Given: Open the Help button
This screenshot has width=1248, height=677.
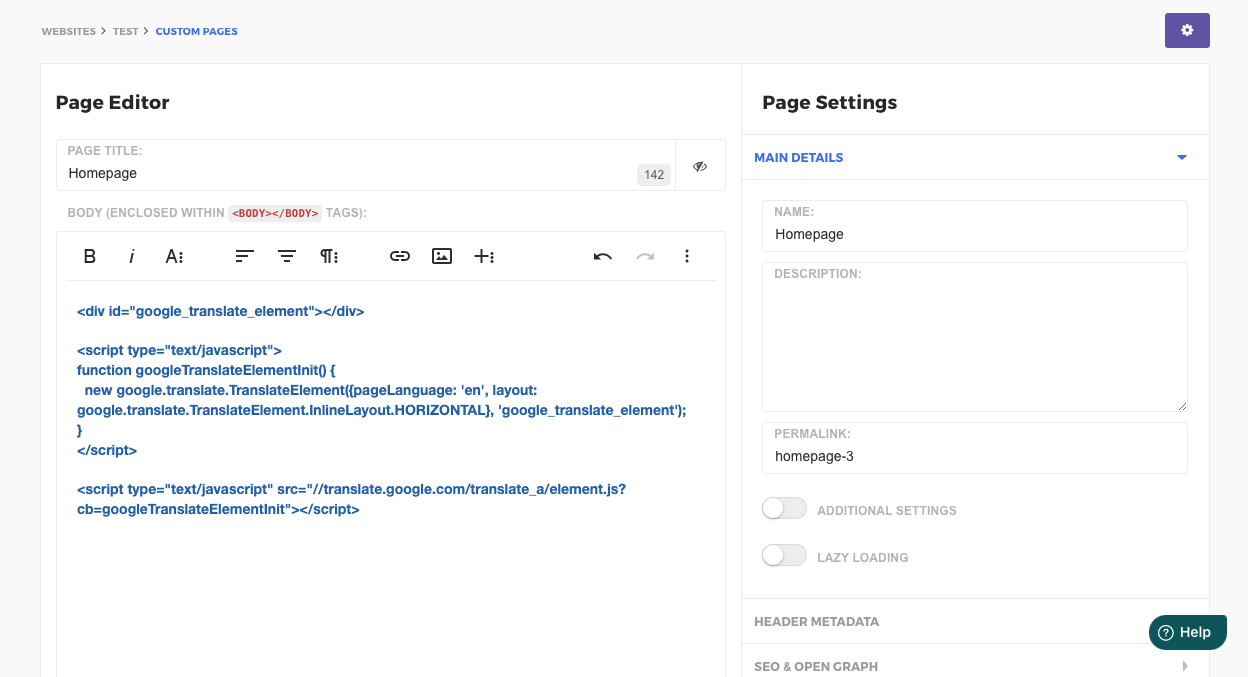Looking at the screenshot, I should click(1188, 632).
